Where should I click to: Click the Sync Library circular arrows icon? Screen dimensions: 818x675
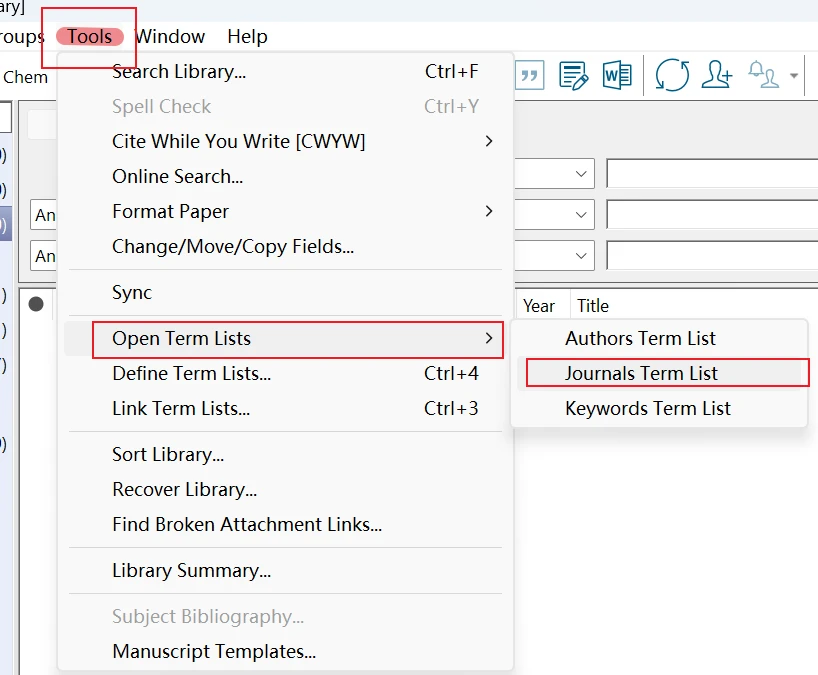pos(672,75)
